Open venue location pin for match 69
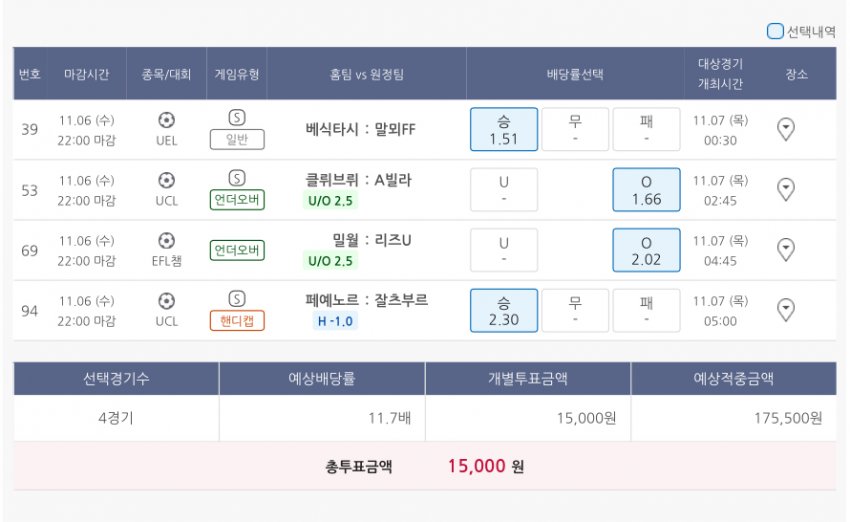 tap(785, 250)
